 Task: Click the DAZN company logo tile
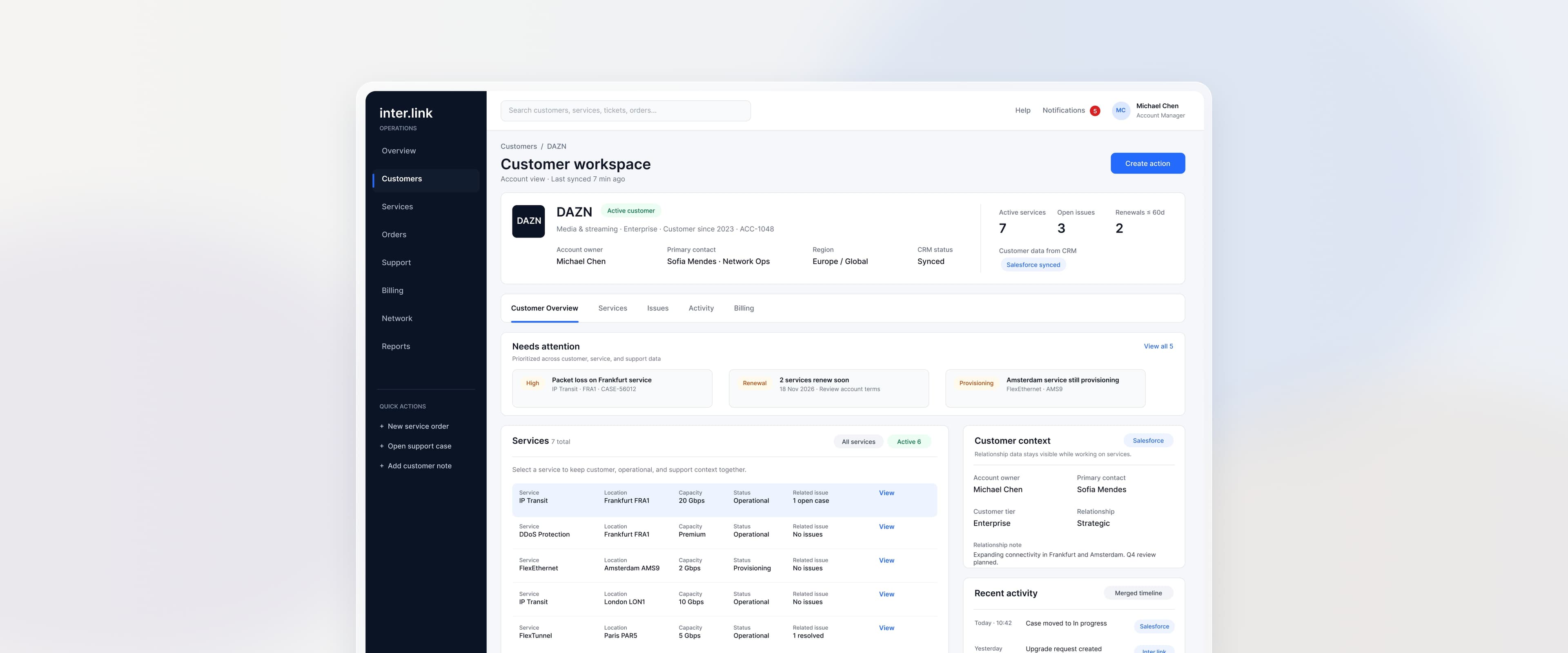(x=528, y=221)
